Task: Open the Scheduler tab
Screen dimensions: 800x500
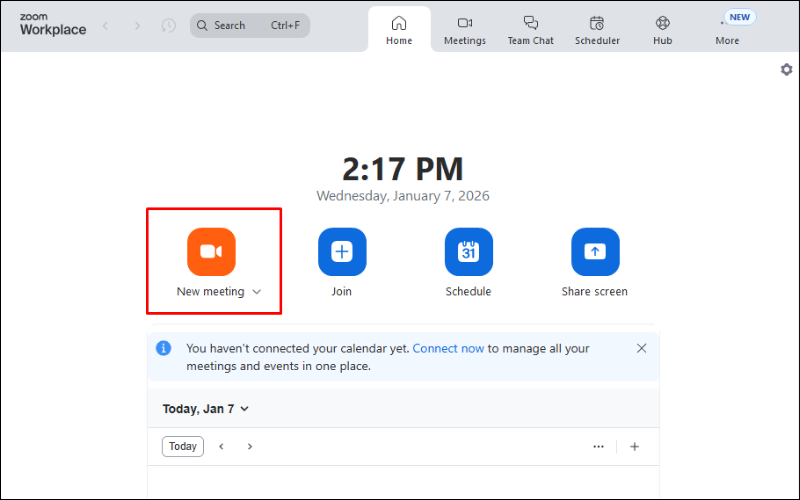Action: pos(597,30)
